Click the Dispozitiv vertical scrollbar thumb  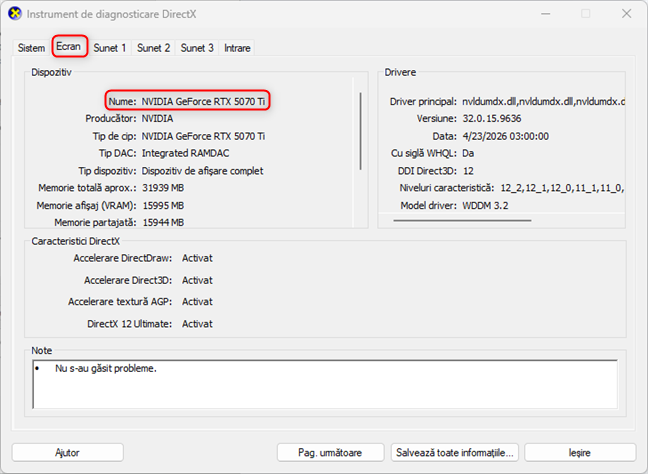[x=361, y=131]
